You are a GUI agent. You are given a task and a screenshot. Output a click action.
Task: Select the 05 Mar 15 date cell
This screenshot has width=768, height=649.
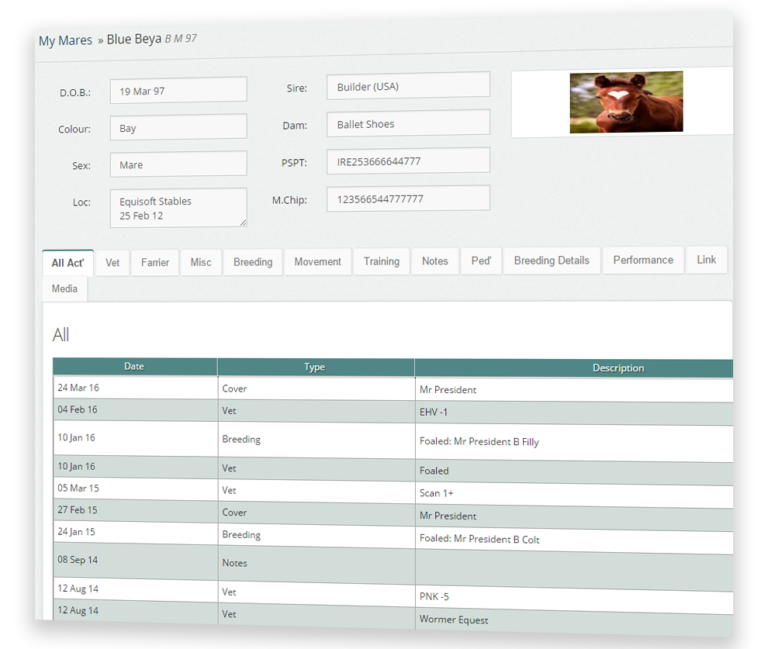click(135, 488)
